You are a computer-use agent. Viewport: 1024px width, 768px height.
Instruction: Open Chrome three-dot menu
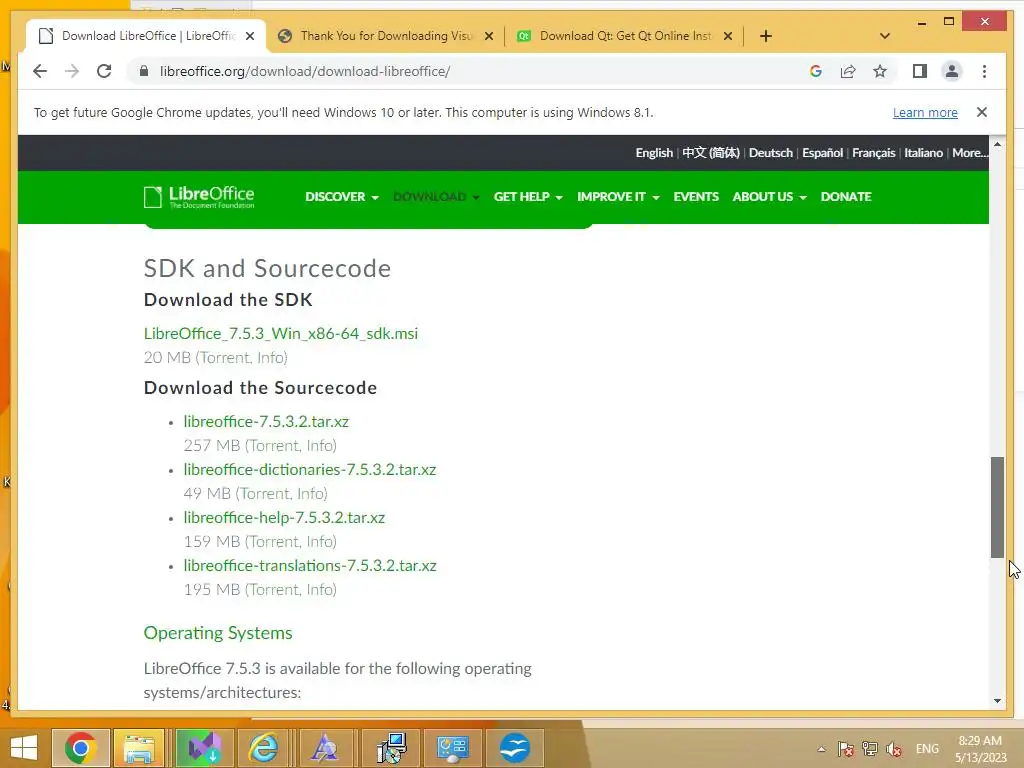[x=984, y=71]
